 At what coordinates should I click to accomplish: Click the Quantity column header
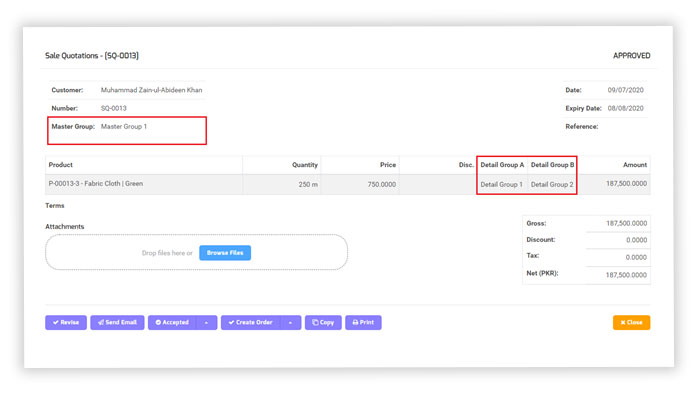(x=305, y=165)
